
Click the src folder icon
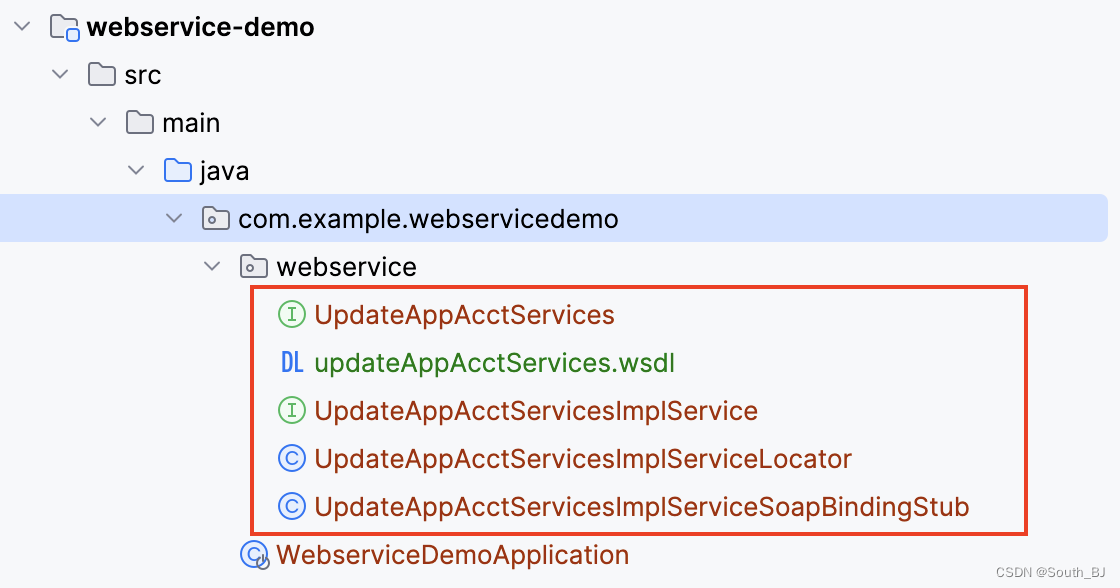(x=101, y=74)
